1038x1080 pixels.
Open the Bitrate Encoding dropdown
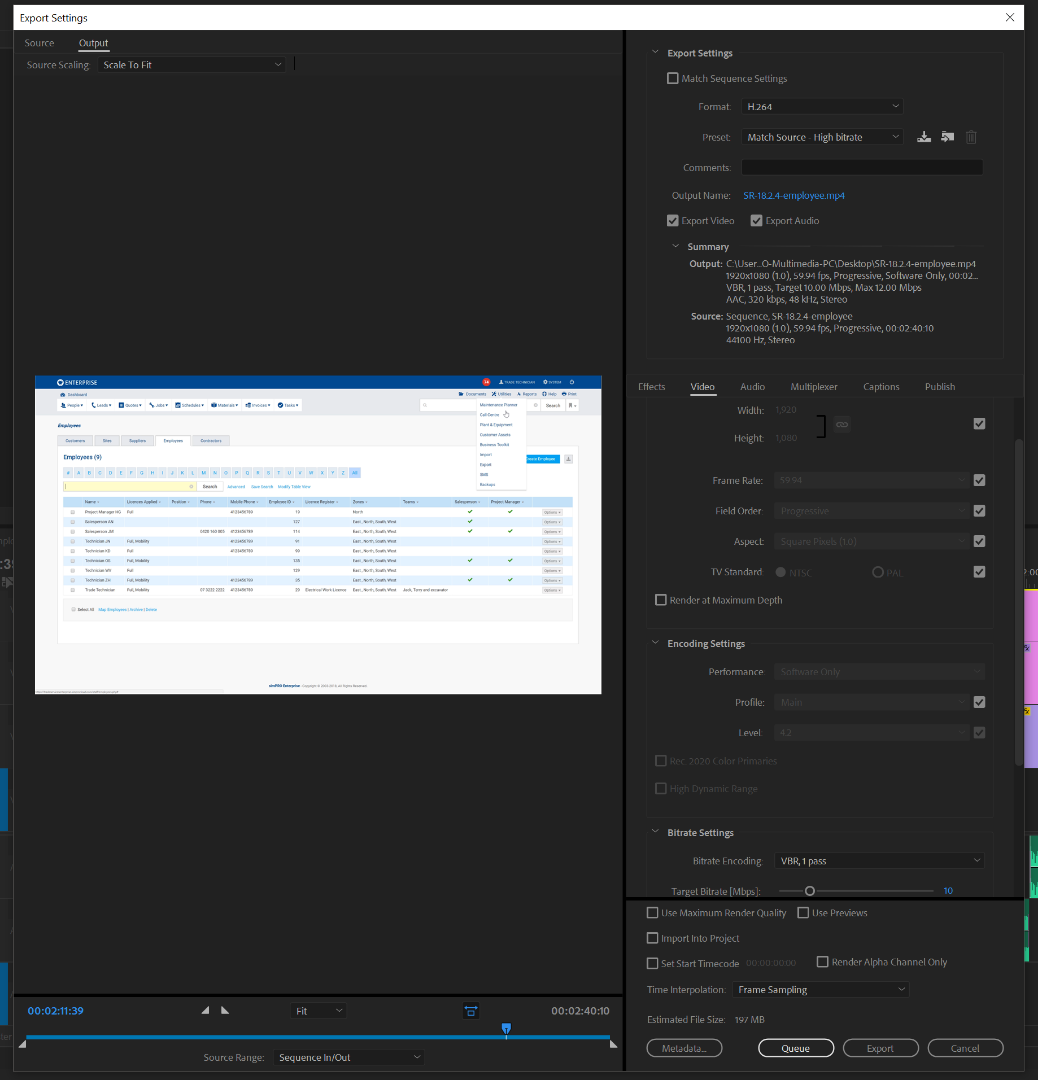(878, 860)
